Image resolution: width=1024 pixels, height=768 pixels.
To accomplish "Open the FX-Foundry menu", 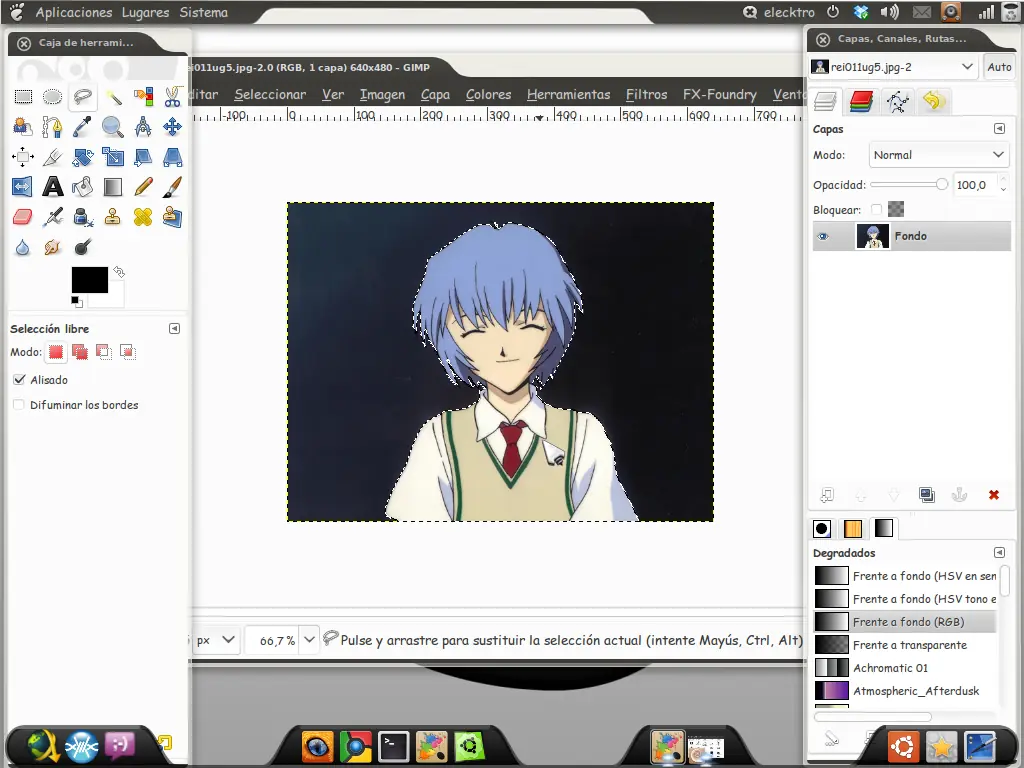I will [720, 95].
